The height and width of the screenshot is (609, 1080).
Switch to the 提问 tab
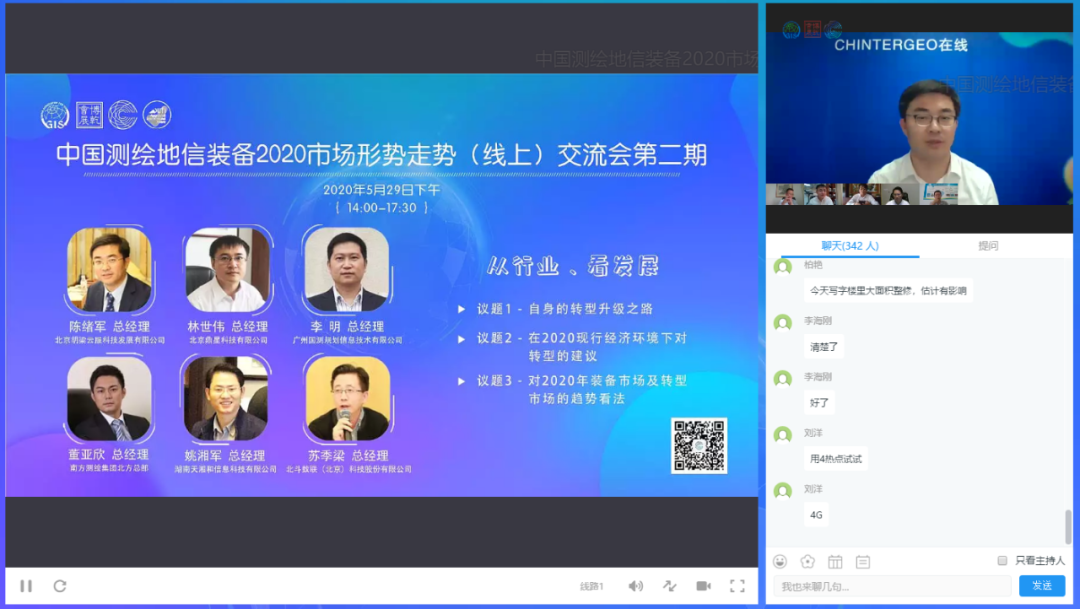pyautogui.click(x=988, y=246)
